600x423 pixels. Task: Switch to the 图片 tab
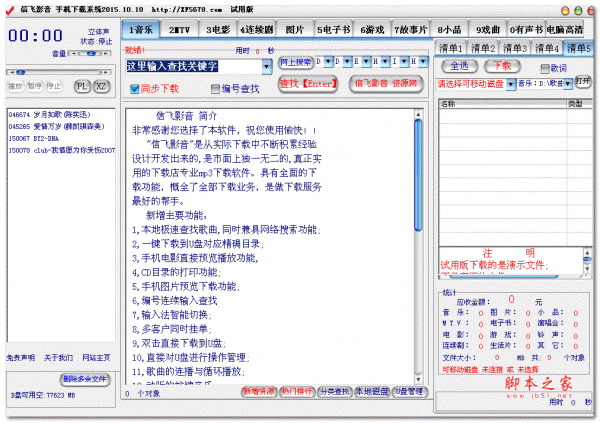coord(295,30)
